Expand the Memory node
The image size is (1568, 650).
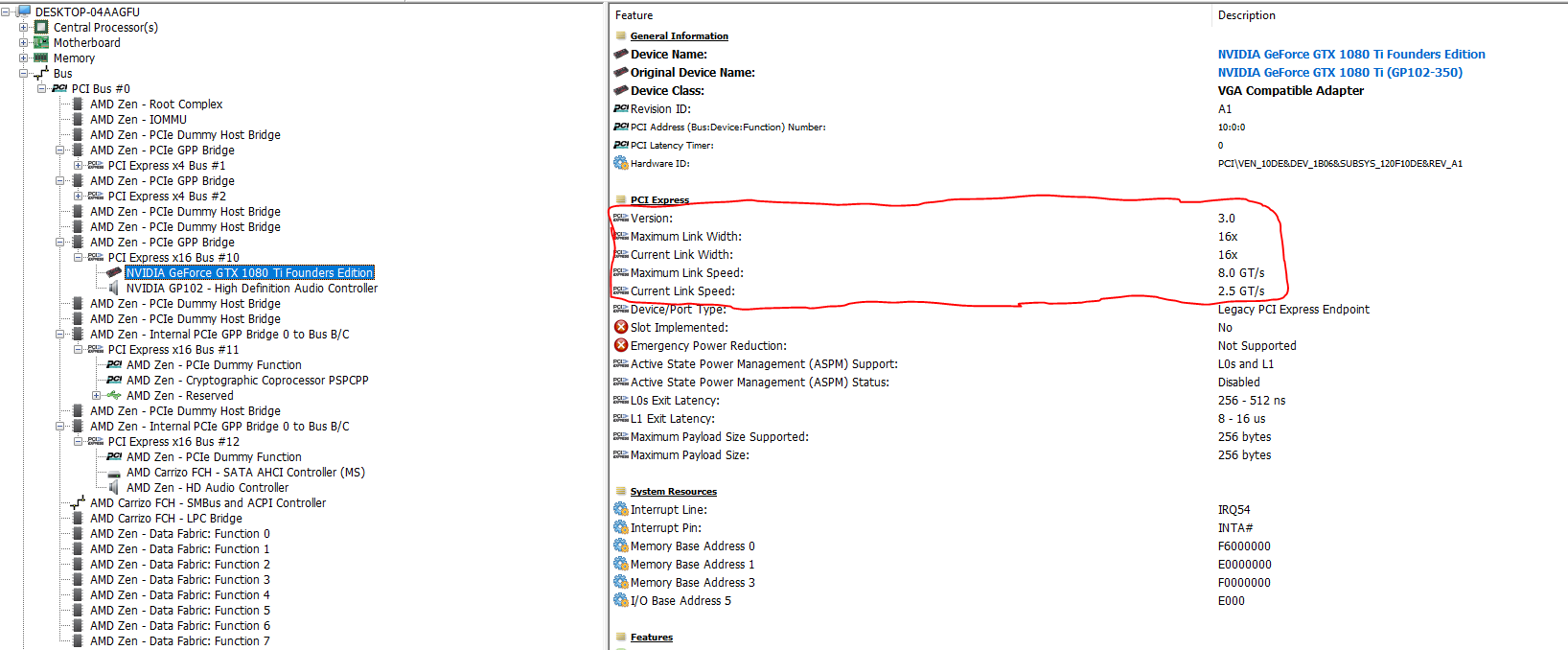[x=24, y=58]
